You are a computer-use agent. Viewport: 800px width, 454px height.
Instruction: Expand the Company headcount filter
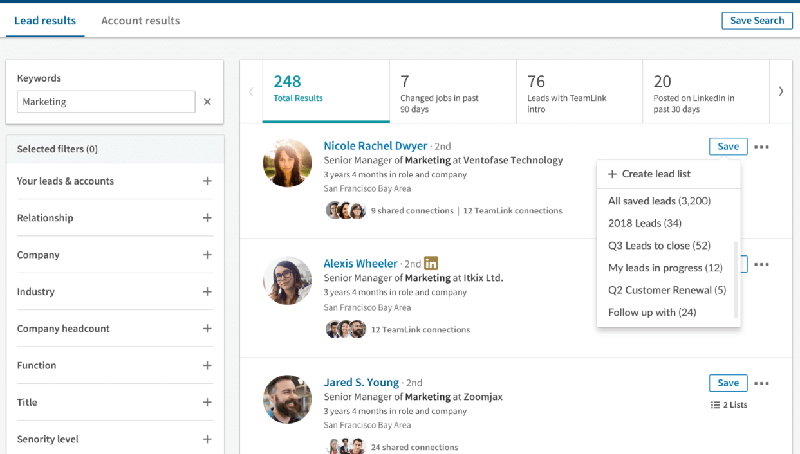(x=207, y=329)
